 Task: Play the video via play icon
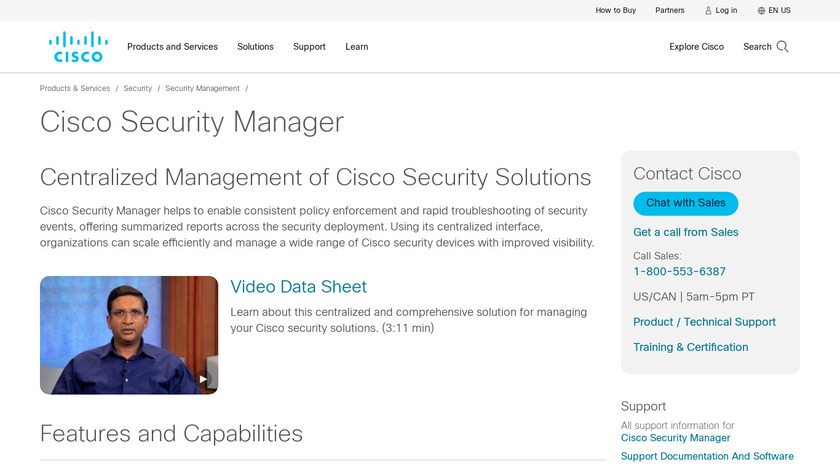[203, 379]
